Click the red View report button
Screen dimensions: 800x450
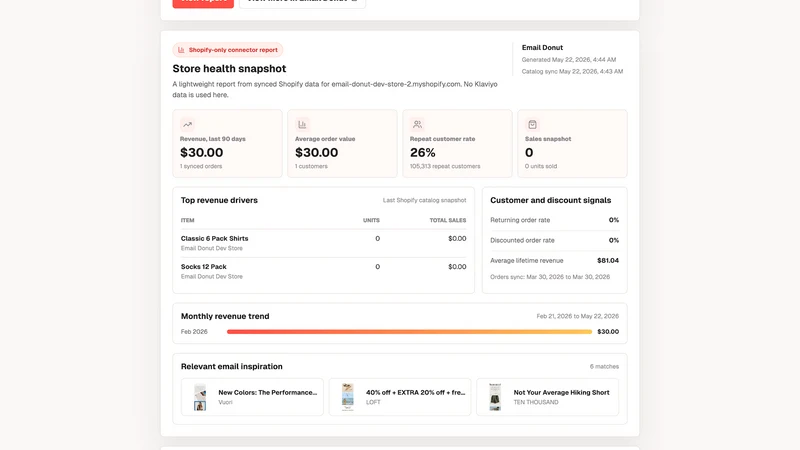tap(203, 3)
